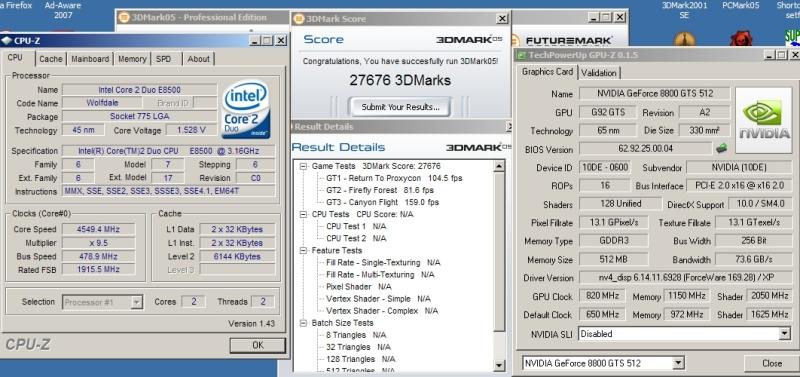Viewport: 800px width, 377px height.
Task: Select the 128 Triangles row
Action: click(360, 359)
